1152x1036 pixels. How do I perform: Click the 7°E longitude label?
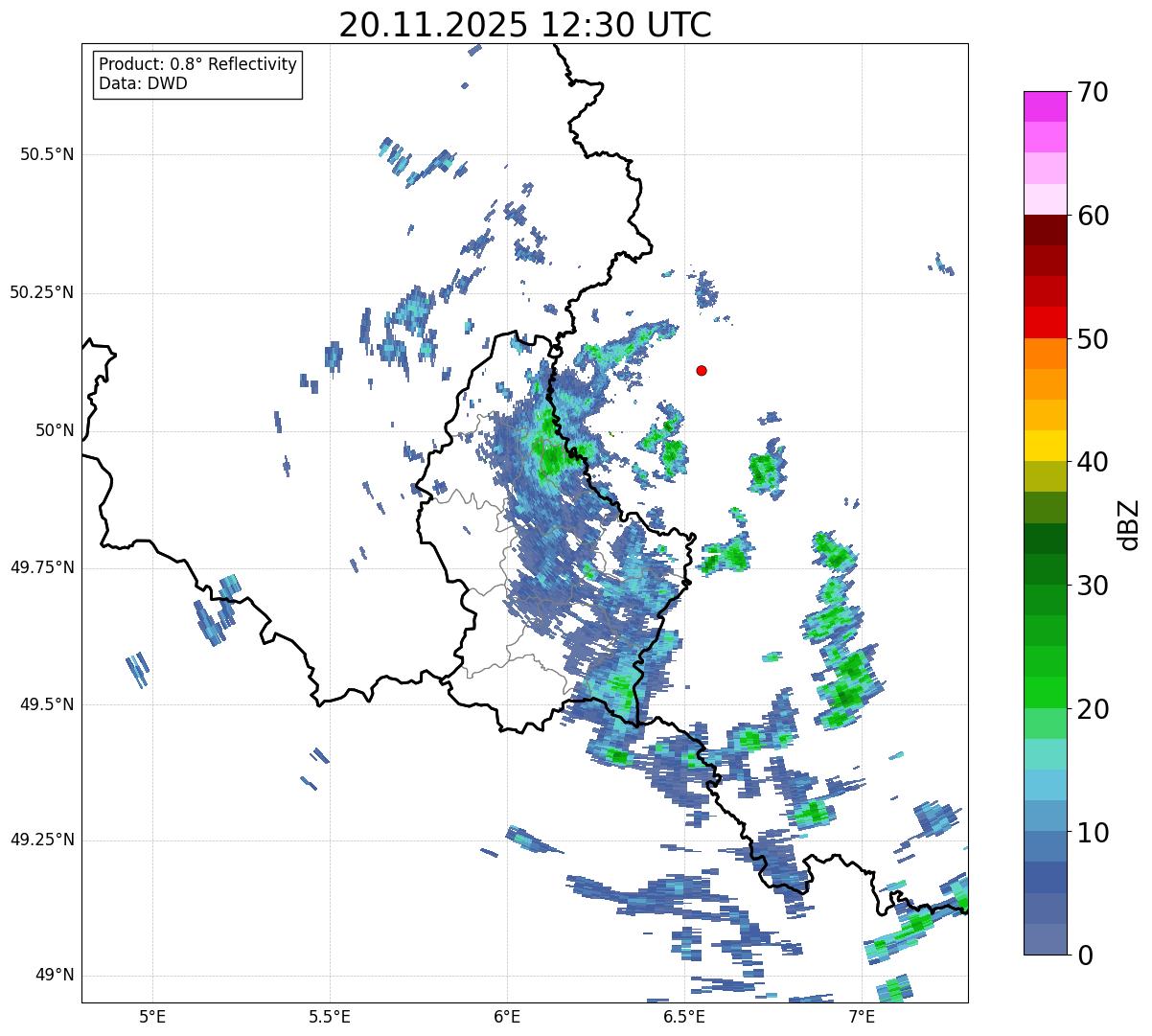pos(862,1016)
